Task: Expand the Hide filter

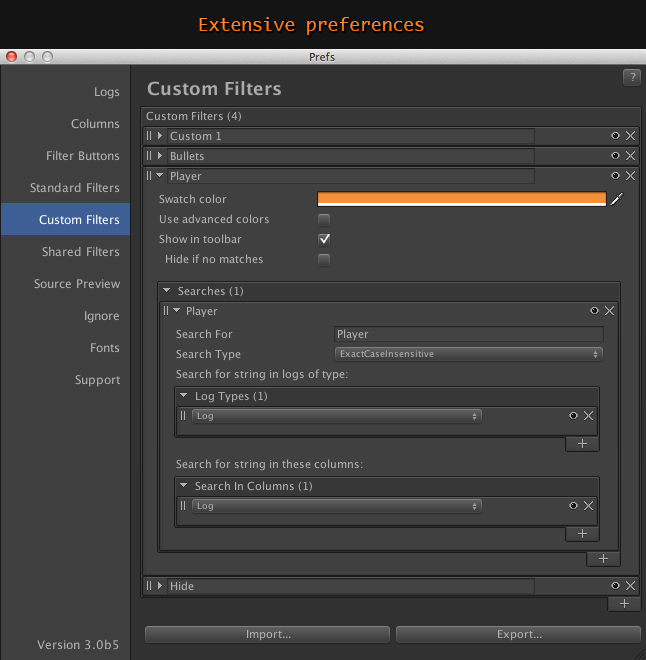Action: pyautogui.click(x=160, y=585)
